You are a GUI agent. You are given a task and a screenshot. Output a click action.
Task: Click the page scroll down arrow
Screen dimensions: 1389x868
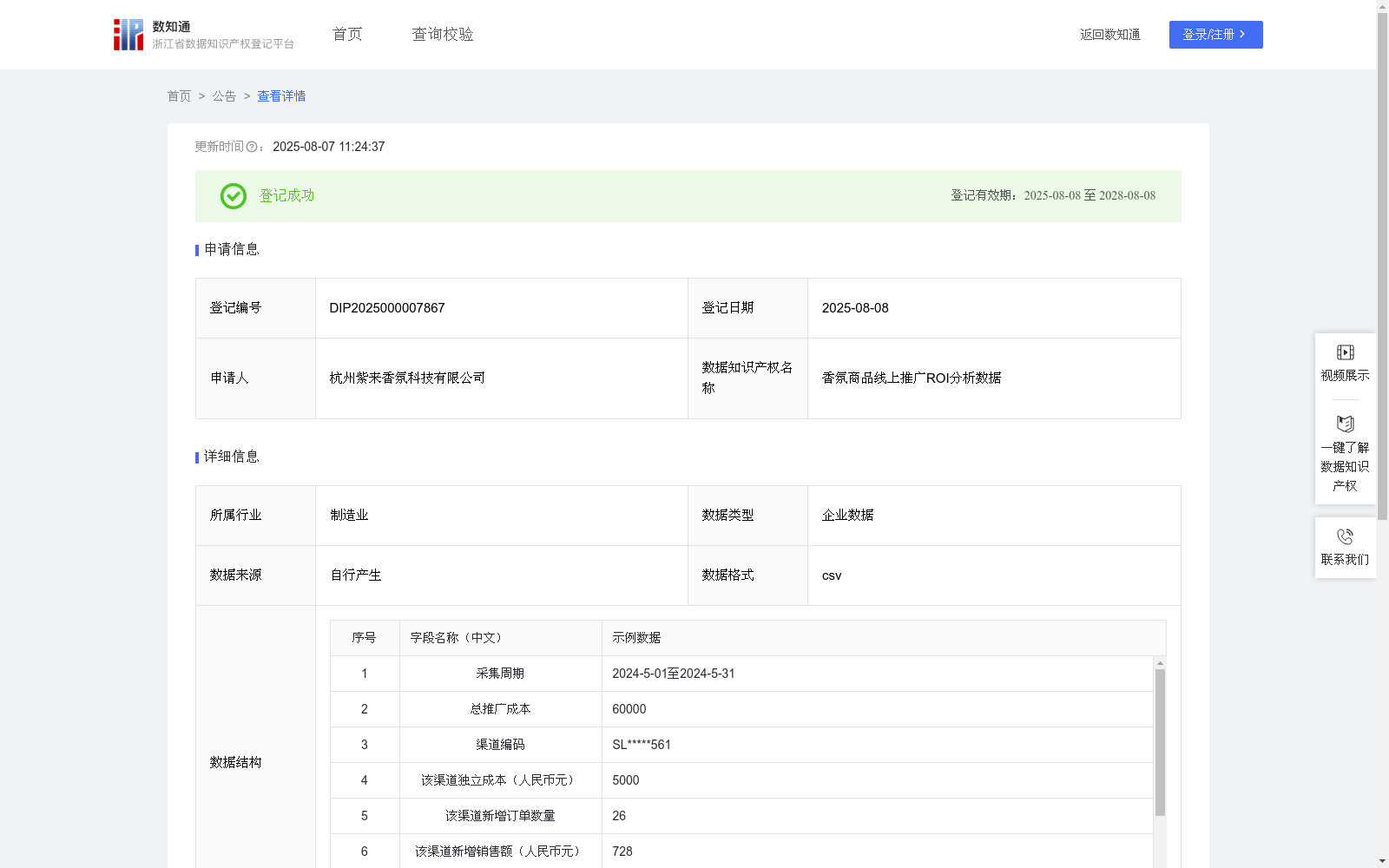click(x=1382, y=861)
